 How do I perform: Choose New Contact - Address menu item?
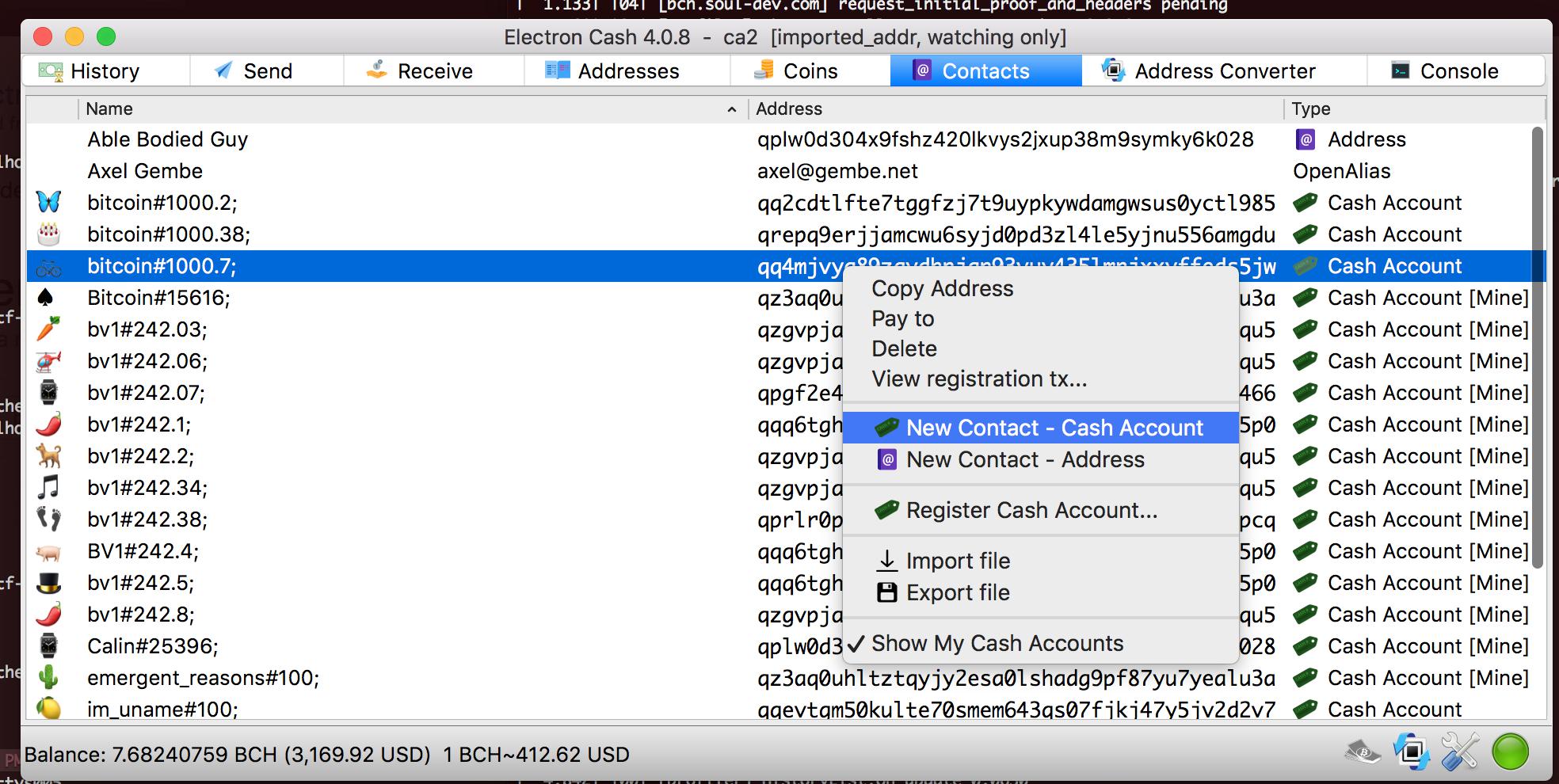1040,459
